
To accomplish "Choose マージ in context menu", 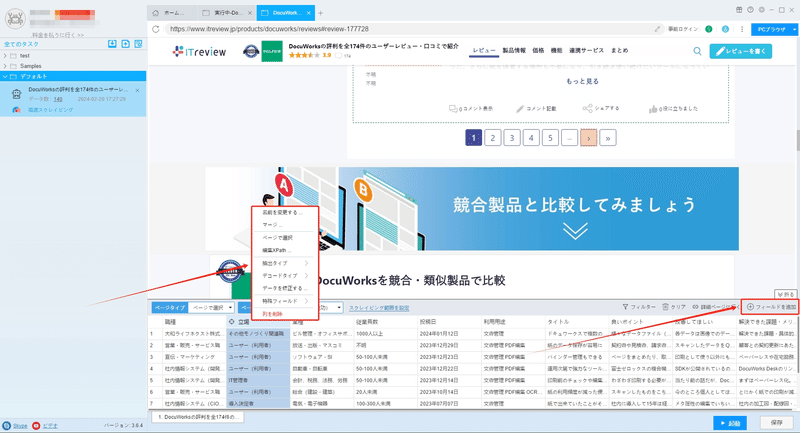I will [271, 225].
